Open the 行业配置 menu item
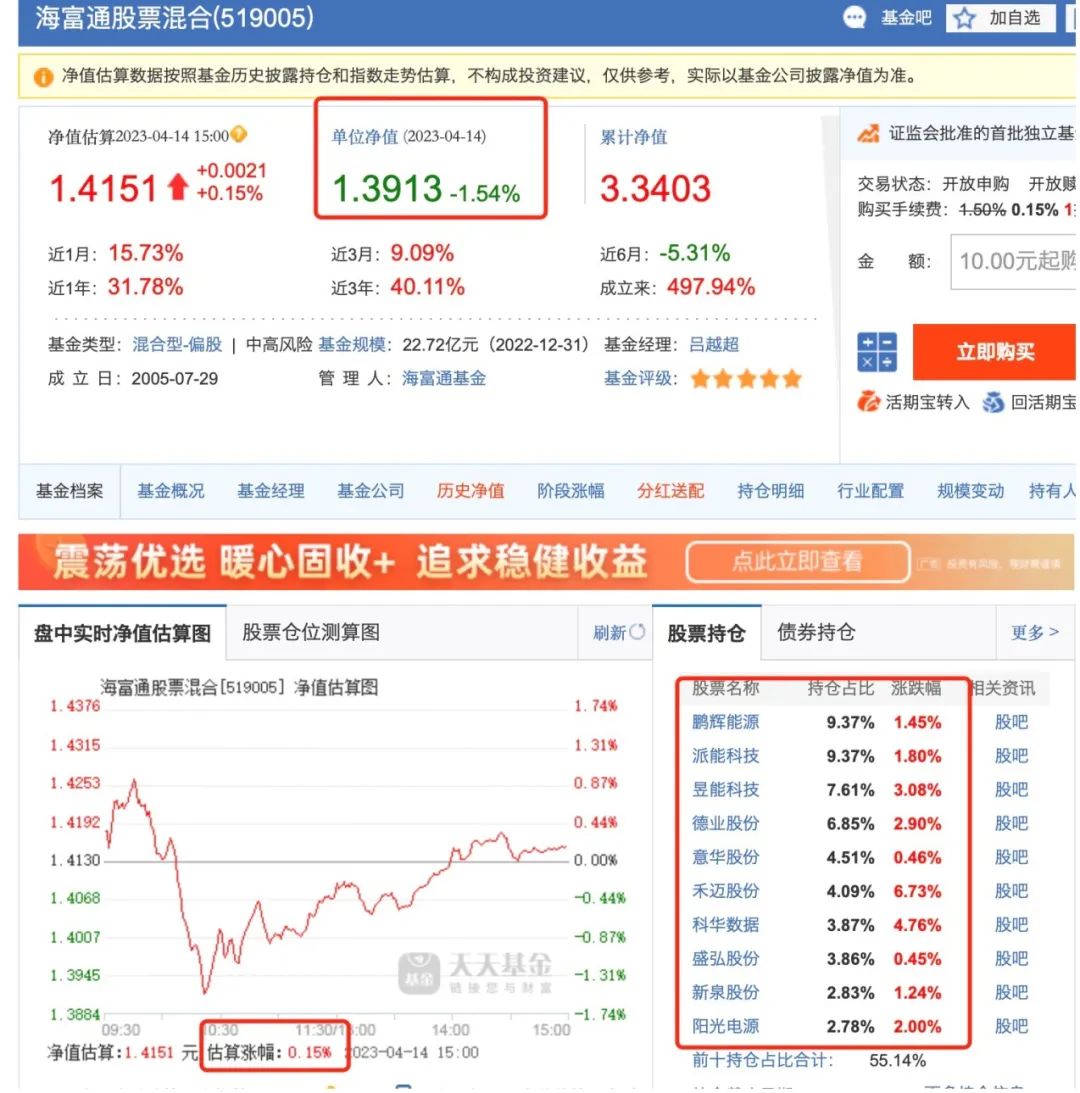The height and width of the screenshot is (1093, 1080). 871,491
